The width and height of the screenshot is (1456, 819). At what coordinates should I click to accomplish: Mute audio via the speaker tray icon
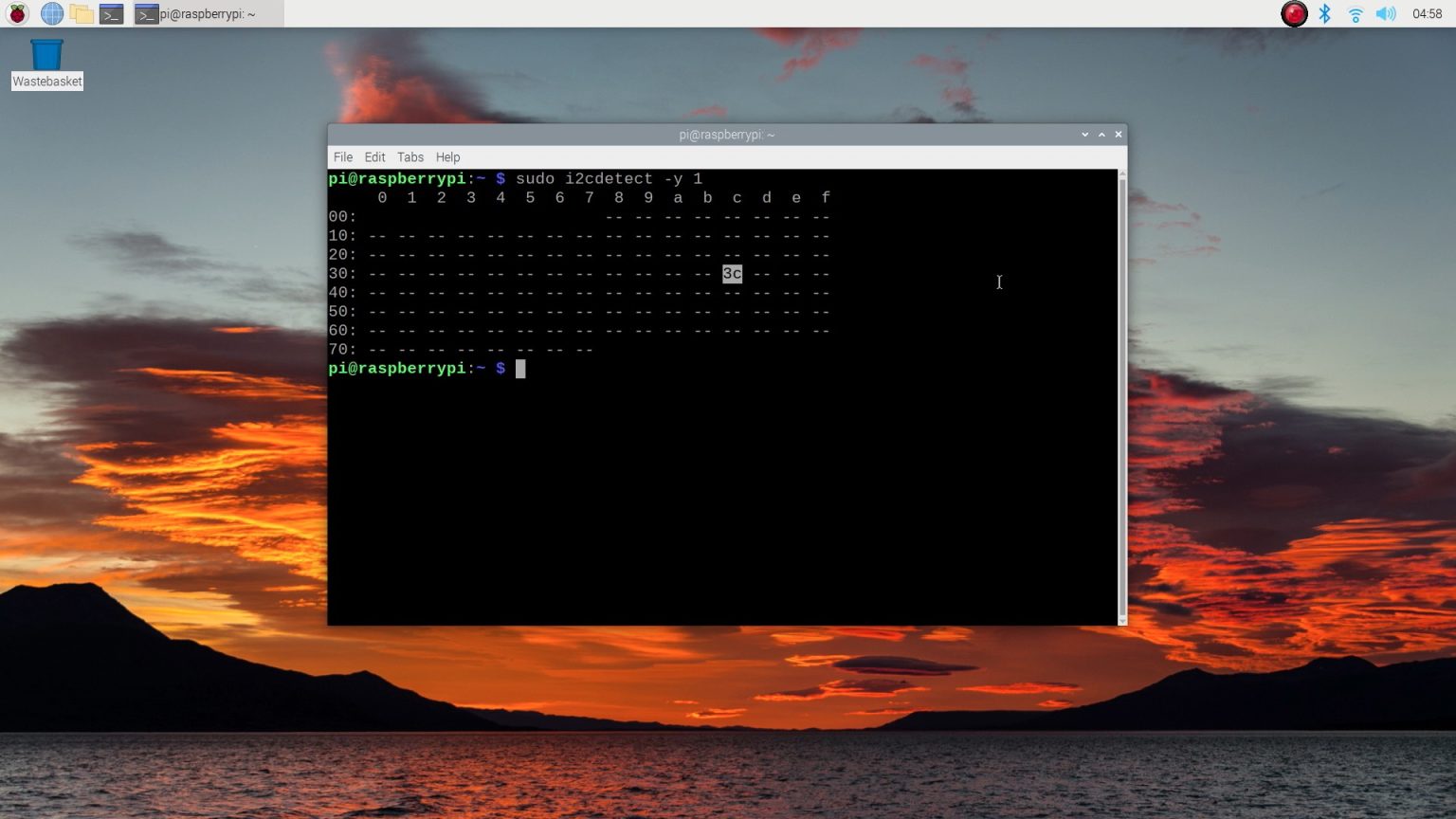click(1386, 13)
